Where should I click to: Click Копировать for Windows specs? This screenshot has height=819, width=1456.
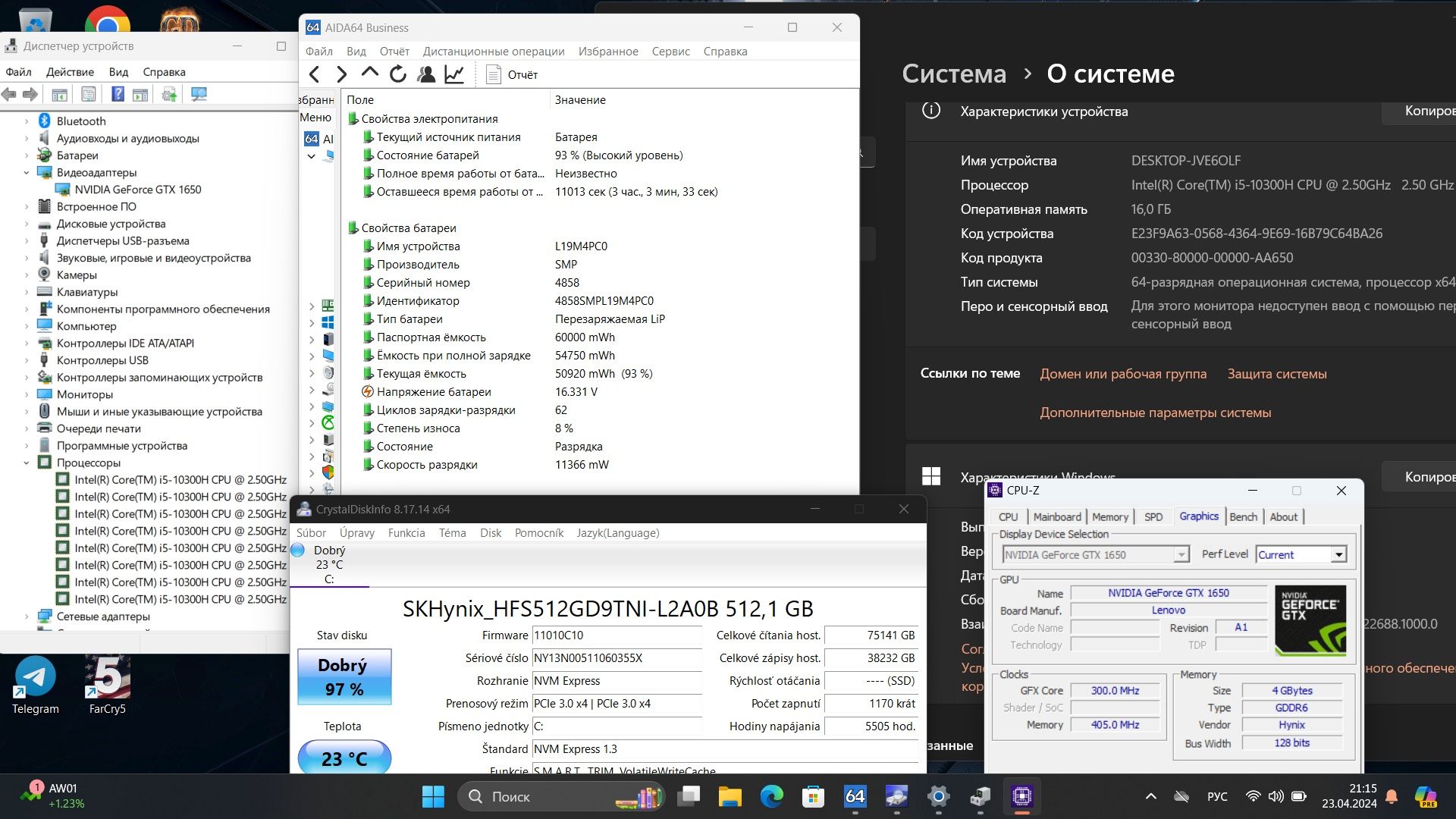[1420, 477]
